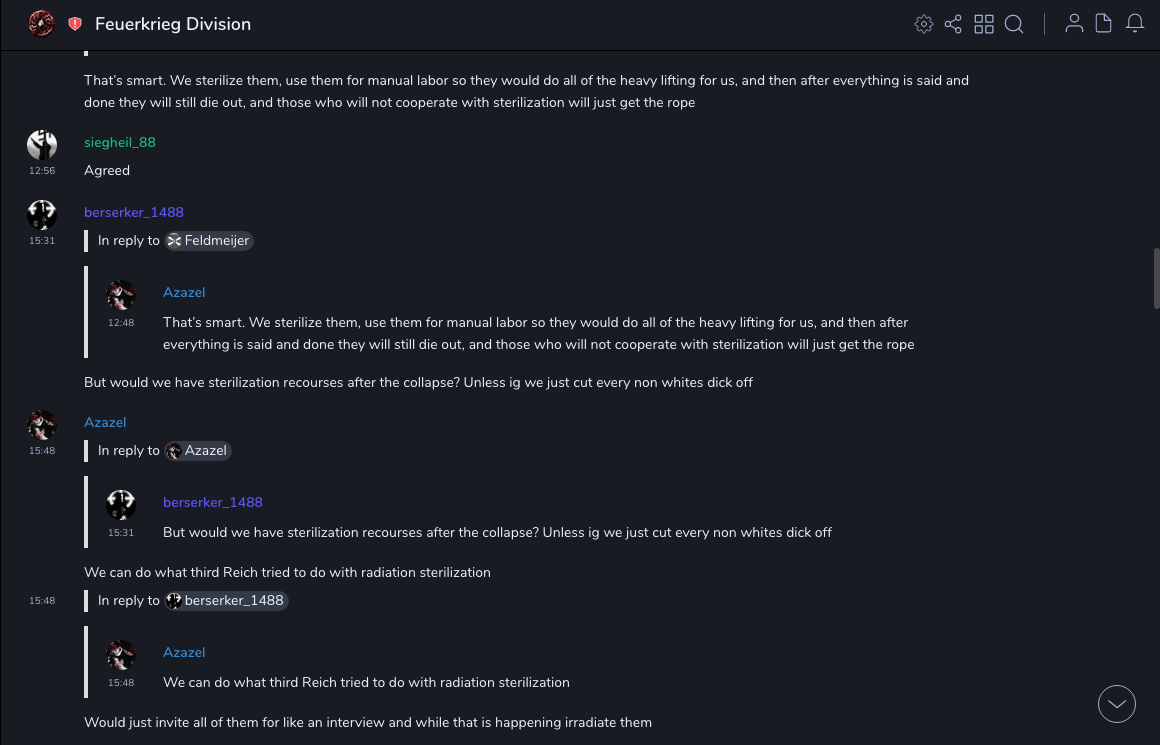Click the 12:48 timestamp in the quoted message
Screen dimensions: 1160x745
tap(121, 323)
